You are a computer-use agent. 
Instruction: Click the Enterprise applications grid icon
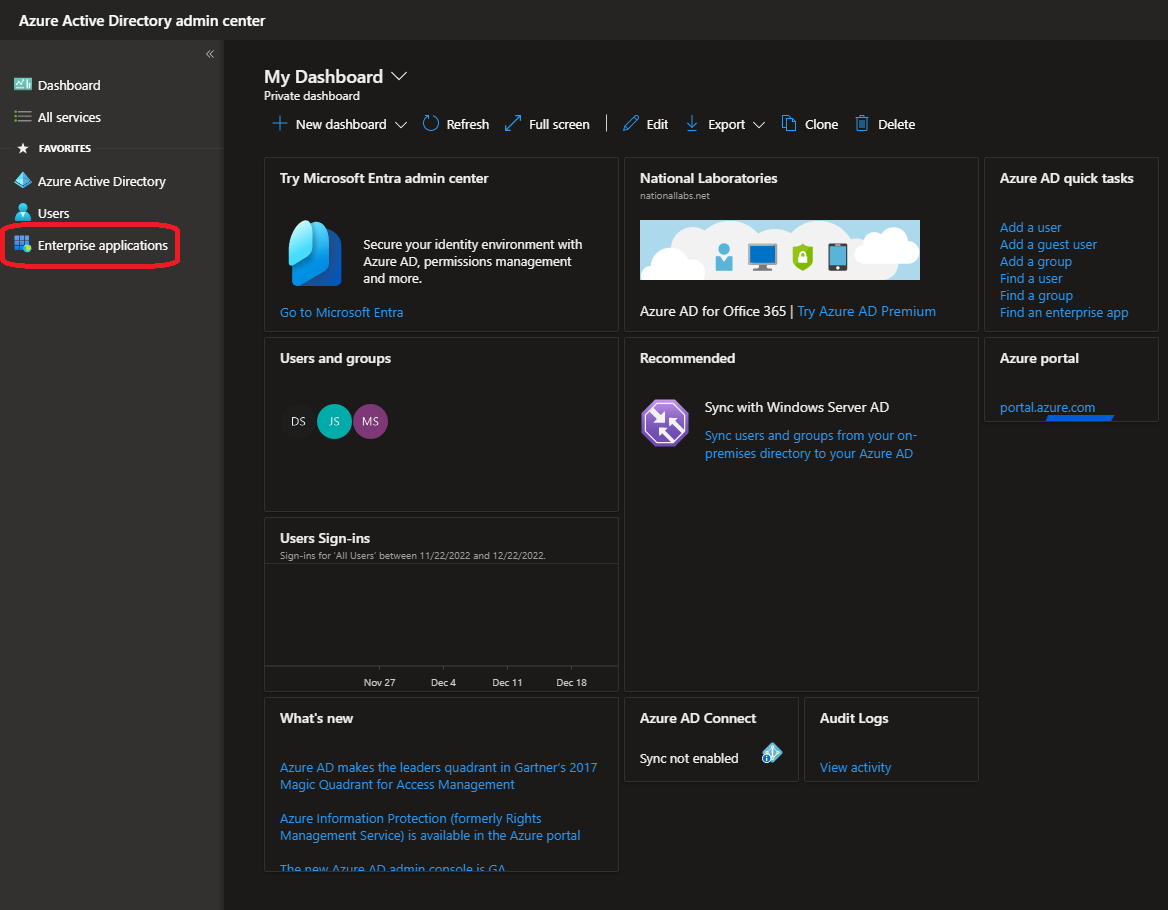point(23,244)
